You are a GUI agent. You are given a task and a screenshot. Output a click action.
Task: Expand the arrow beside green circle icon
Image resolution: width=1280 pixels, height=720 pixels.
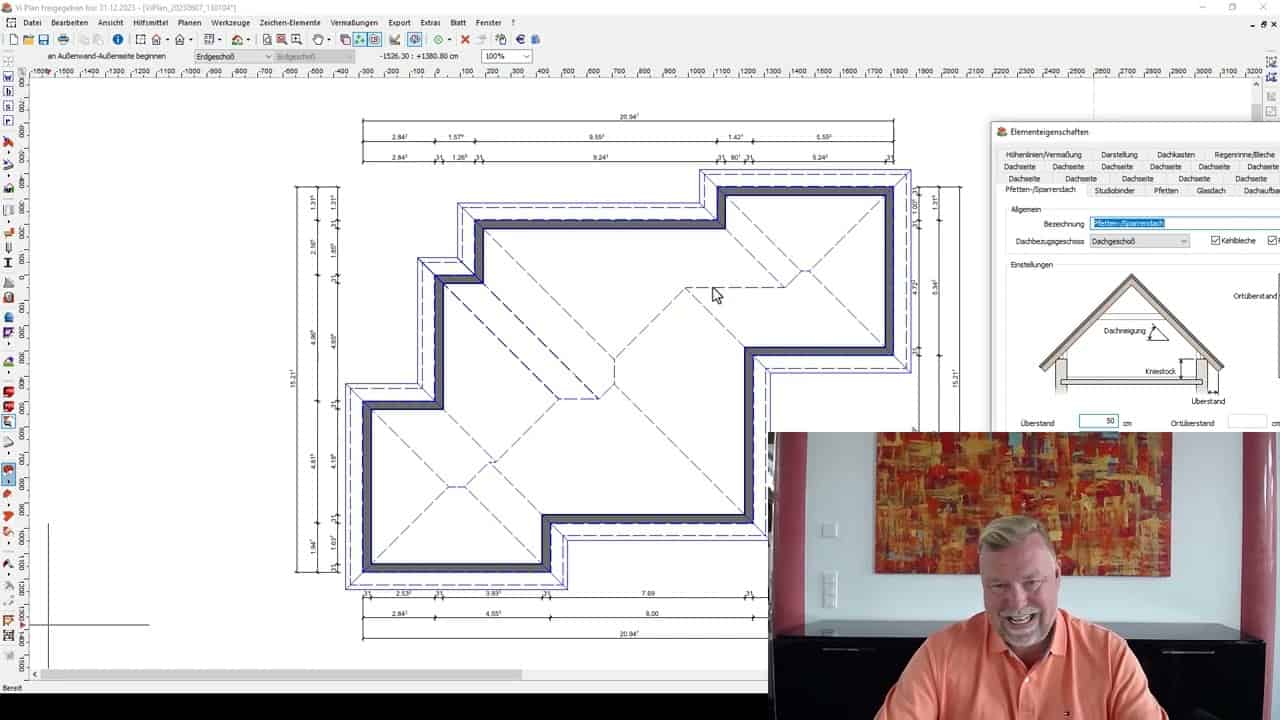[x=449, y=40]
